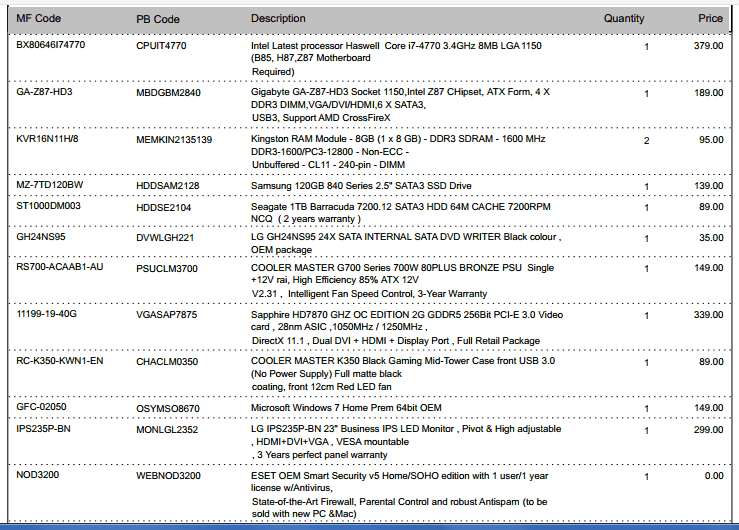Viewport: 739px width, 530px height.
Task: Click price 189.00
Action: (x=708, y=93)
